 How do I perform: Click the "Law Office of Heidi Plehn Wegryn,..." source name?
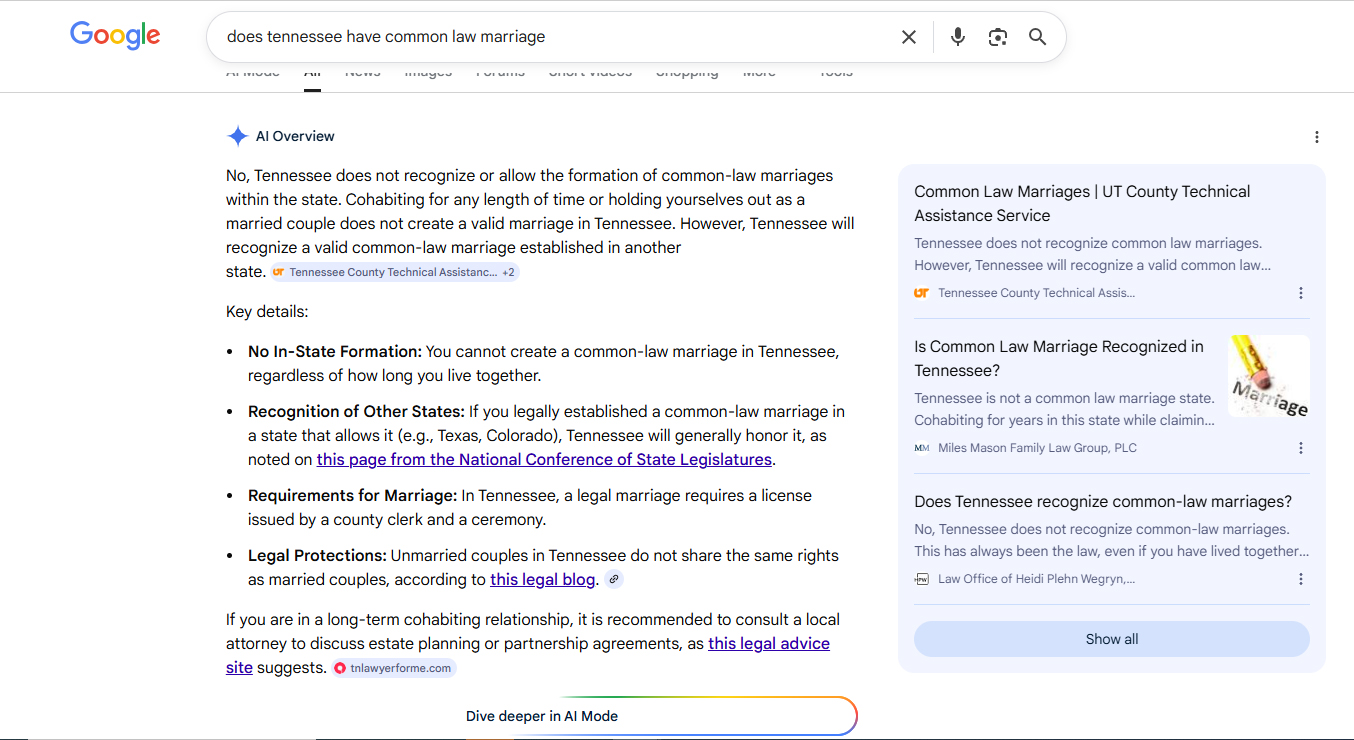1036,579
